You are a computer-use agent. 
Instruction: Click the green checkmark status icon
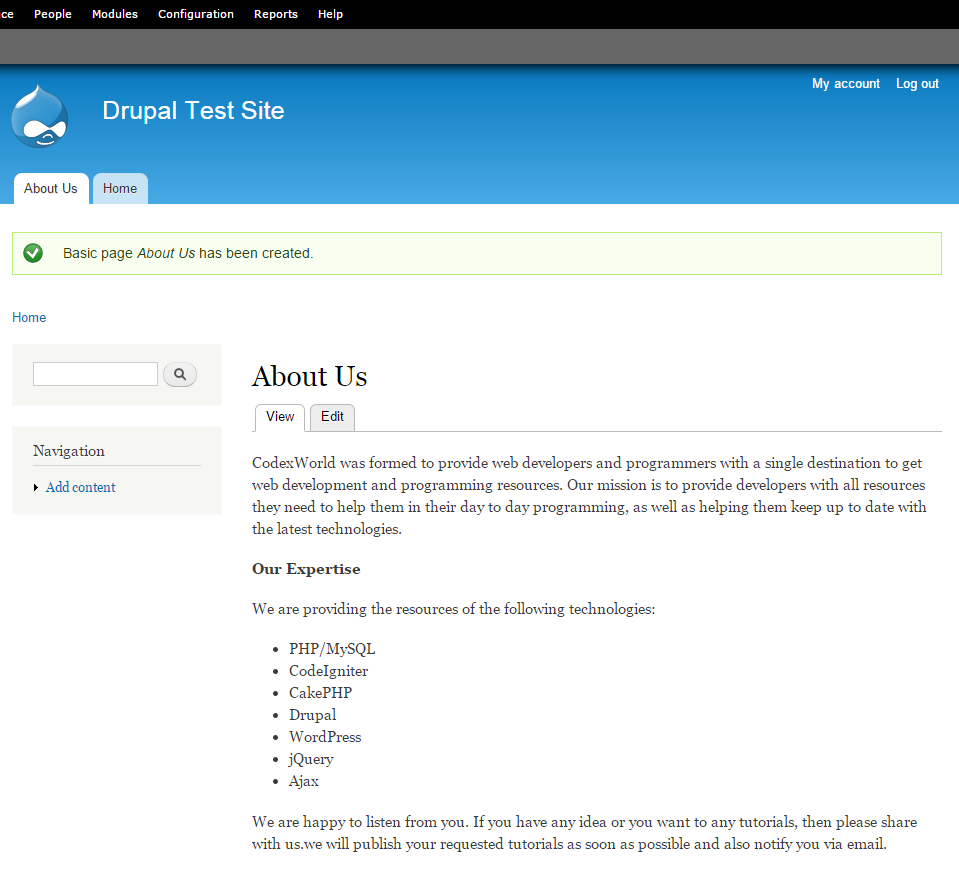(x=33, y=253)
